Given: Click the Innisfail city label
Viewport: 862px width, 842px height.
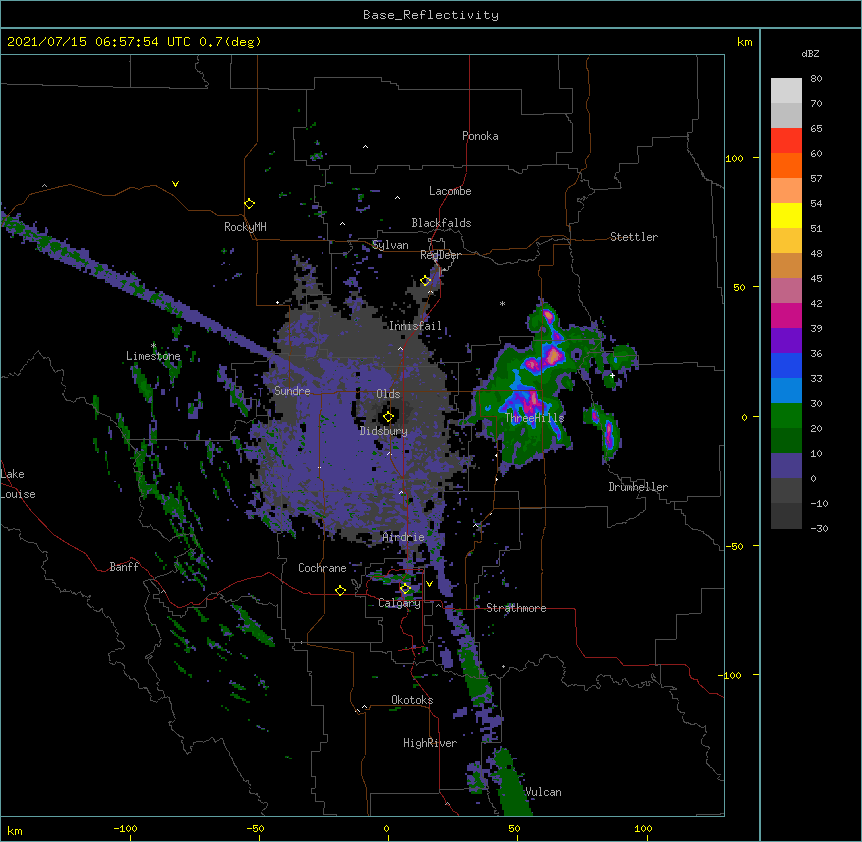Looking at the screenshot, I should (x=415, y=326).
